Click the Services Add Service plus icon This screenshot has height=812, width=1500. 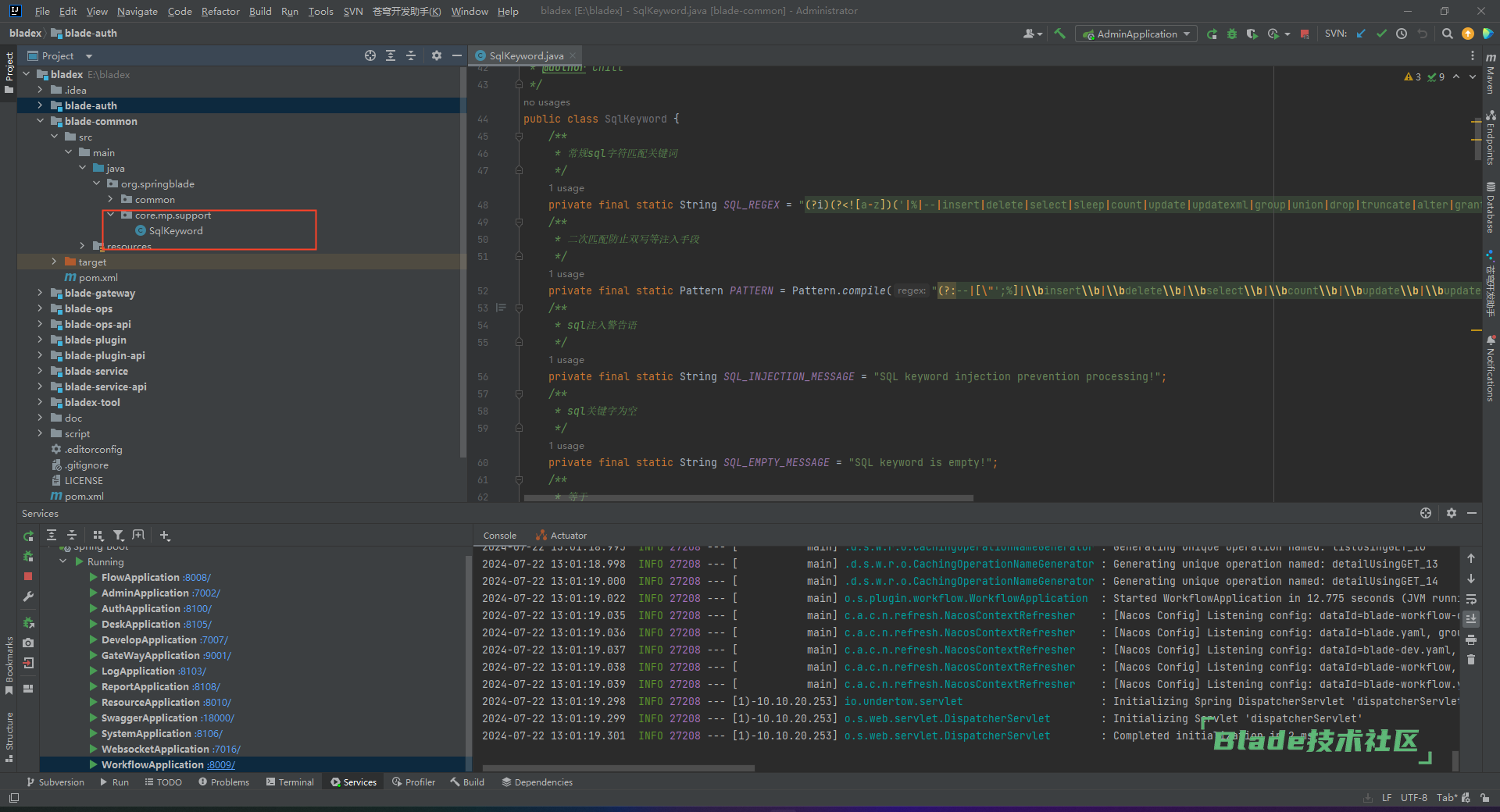pyautogui.click(x=165, y=536)
